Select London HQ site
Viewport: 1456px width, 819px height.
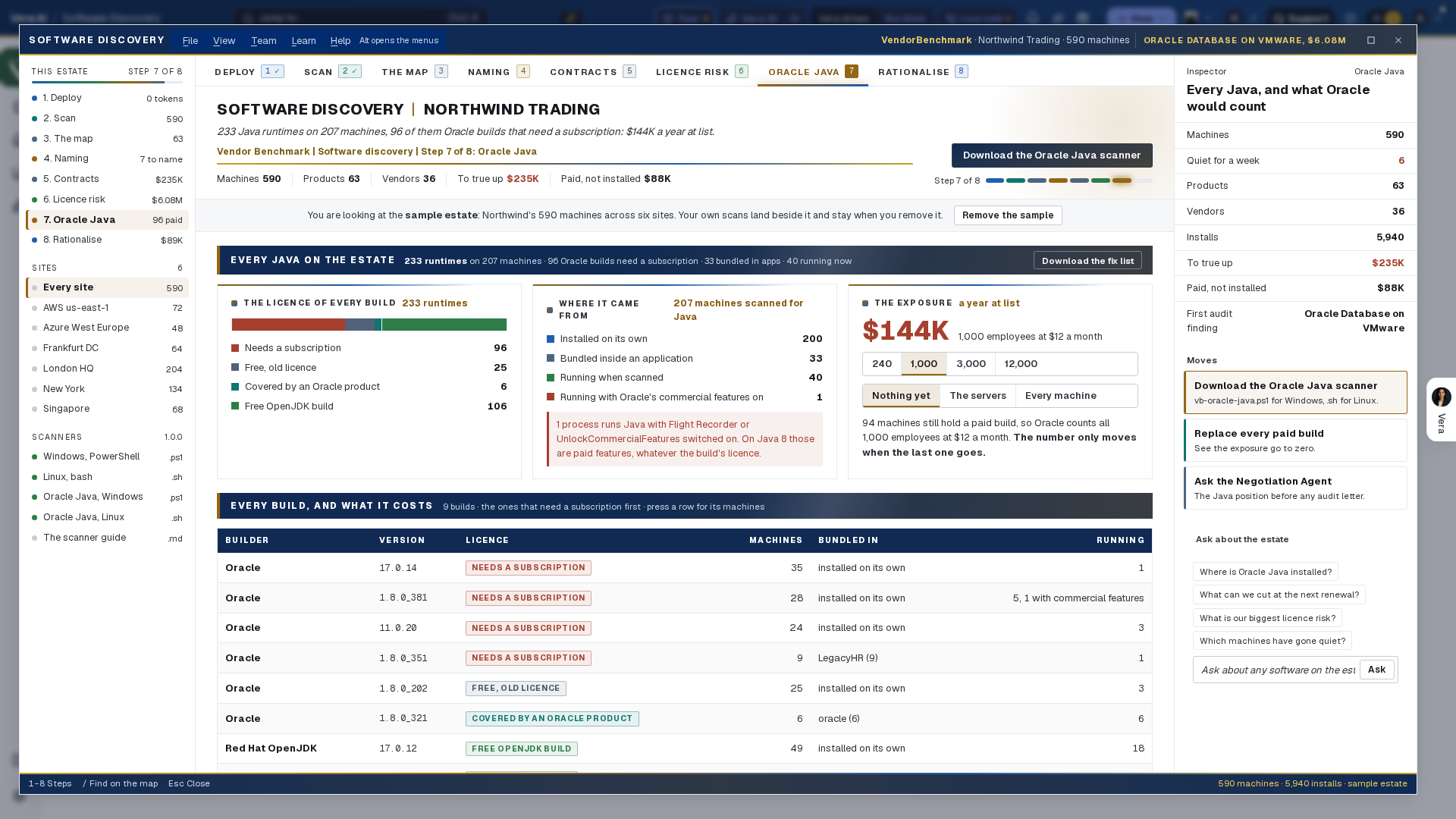tap(107, 369)
